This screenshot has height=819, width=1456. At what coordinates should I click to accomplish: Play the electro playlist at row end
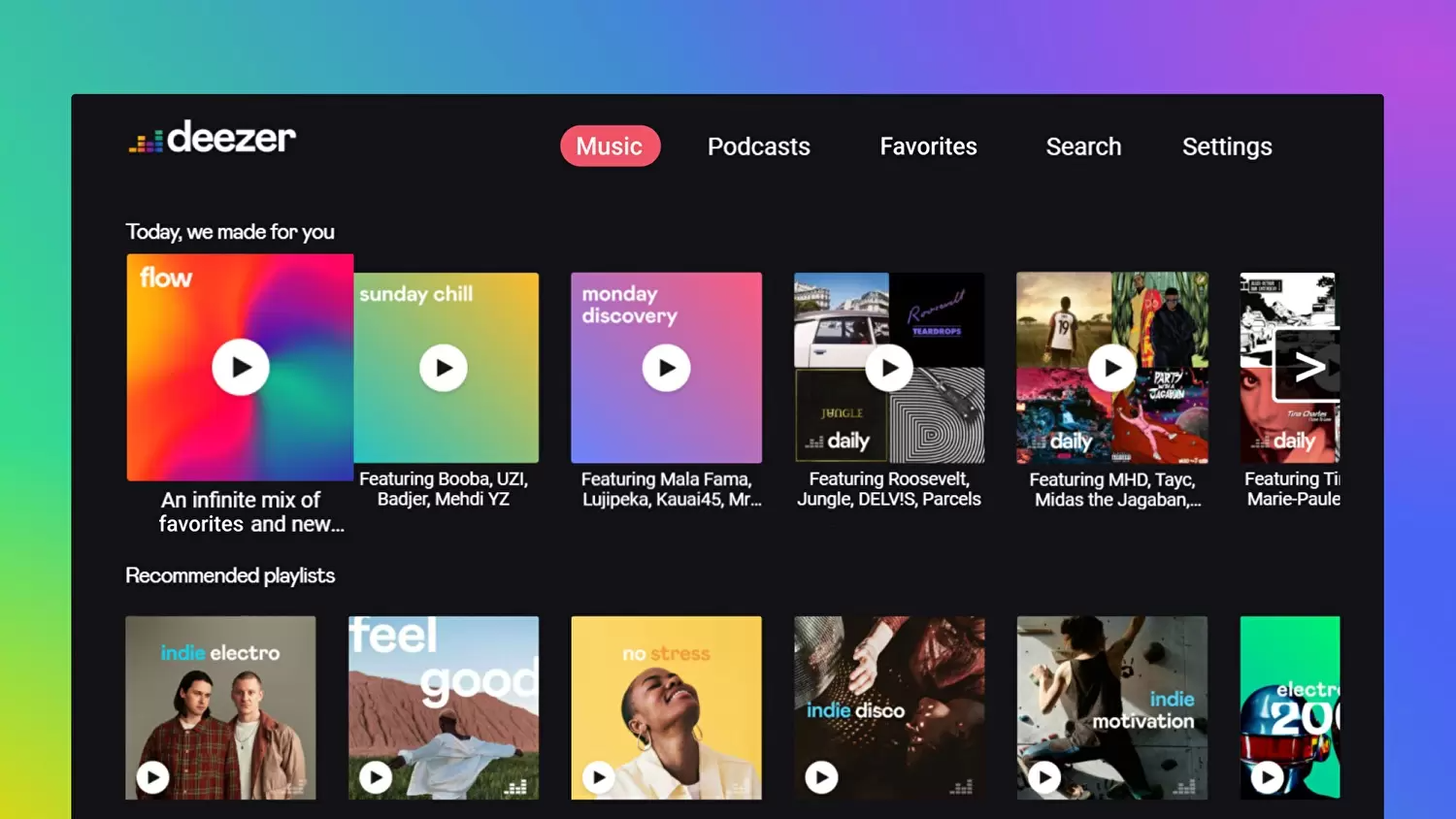coord(1267,777)
